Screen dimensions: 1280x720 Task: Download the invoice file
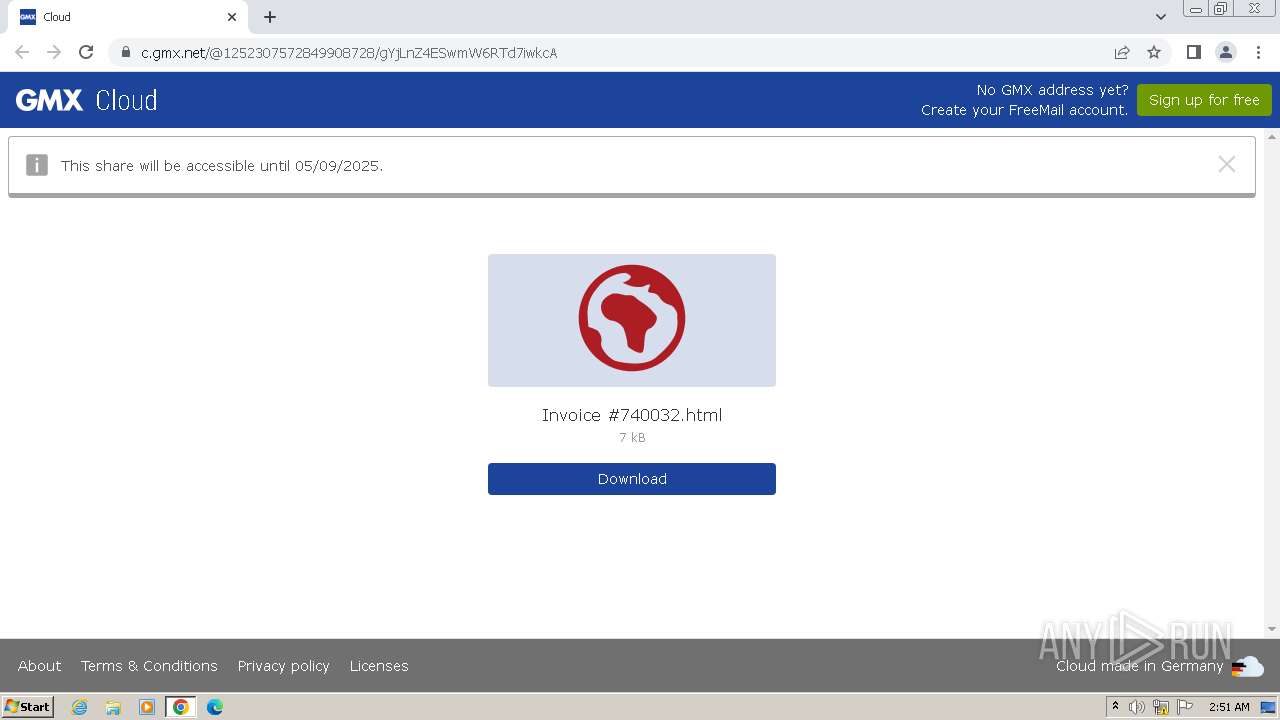(x=632, y=479)
